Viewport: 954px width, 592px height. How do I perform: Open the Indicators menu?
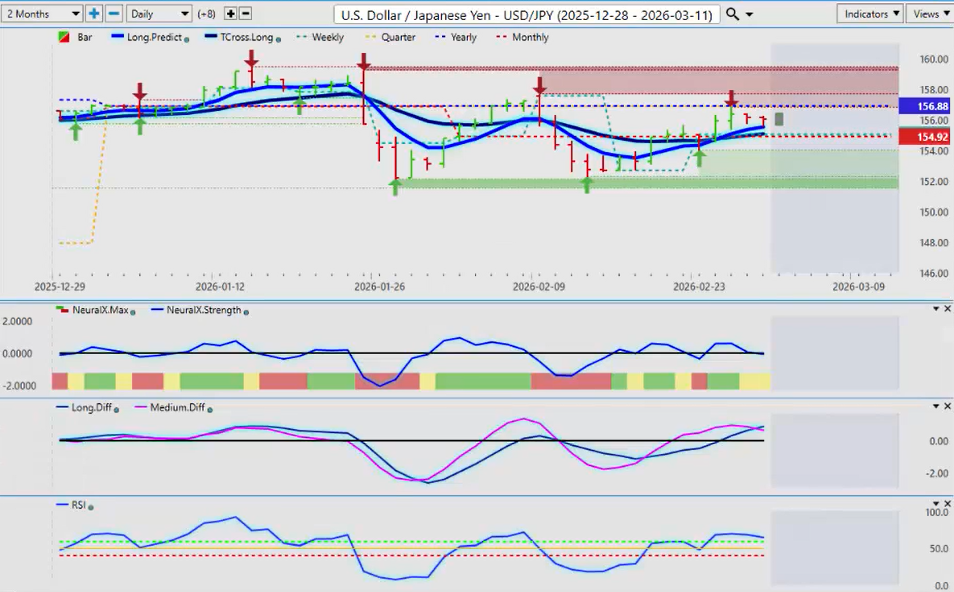tap(871, 13)
